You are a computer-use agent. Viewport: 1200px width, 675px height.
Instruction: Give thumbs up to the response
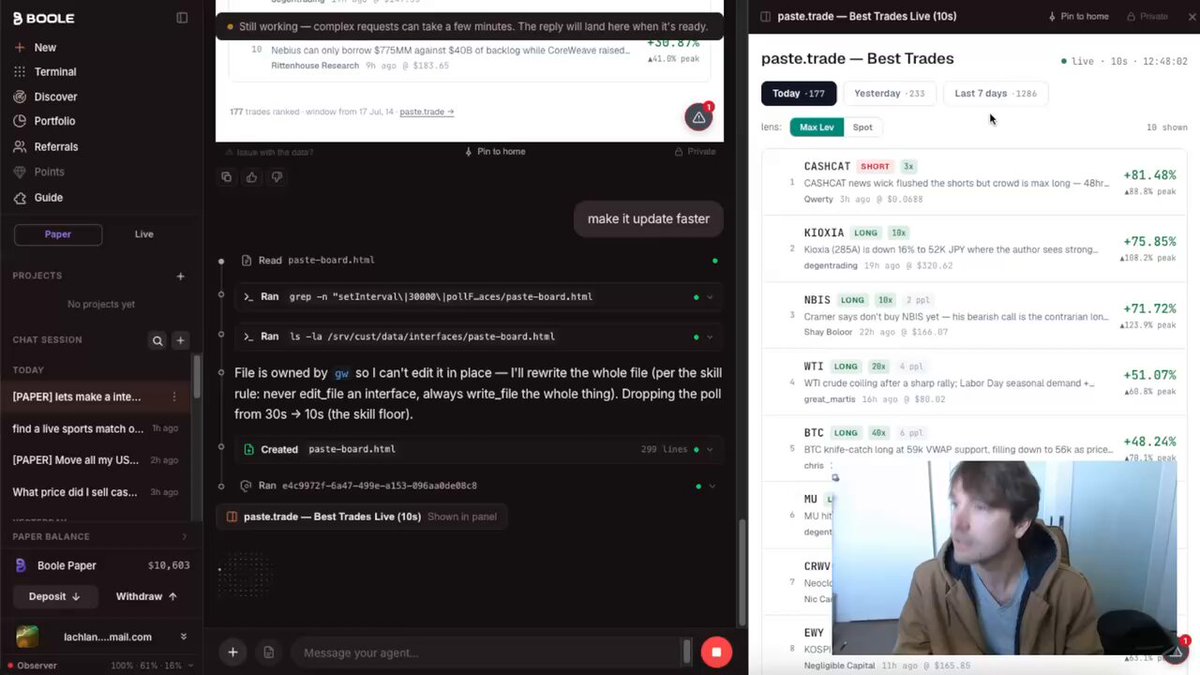click(x=251, y=177)
